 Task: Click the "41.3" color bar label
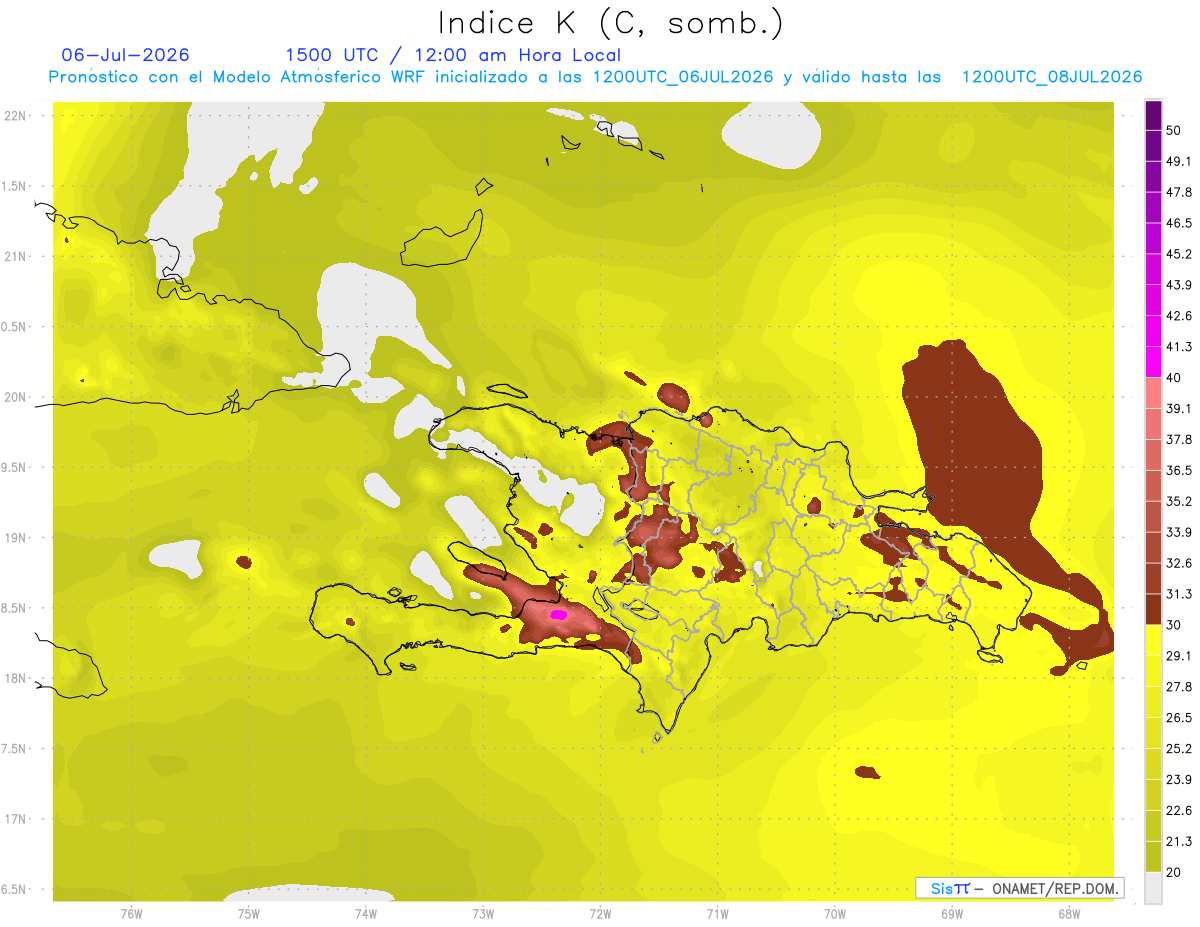[1179, 347]
